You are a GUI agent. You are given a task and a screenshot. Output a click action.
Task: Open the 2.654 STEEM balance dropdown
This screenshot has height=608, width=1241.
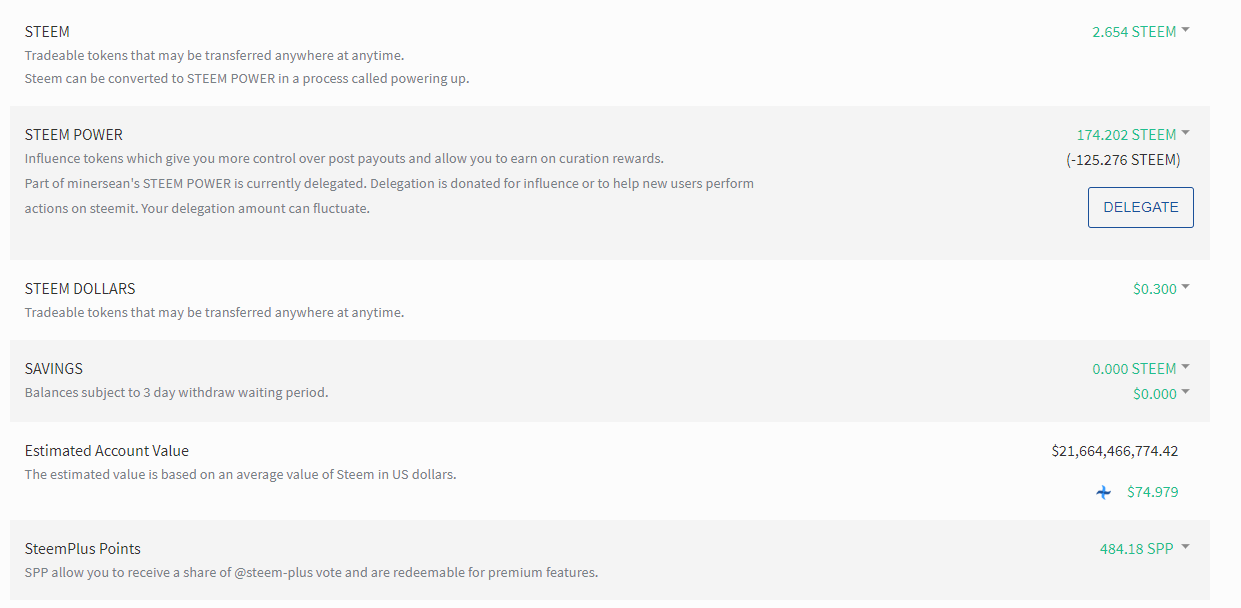click(x=1140, y=32)
